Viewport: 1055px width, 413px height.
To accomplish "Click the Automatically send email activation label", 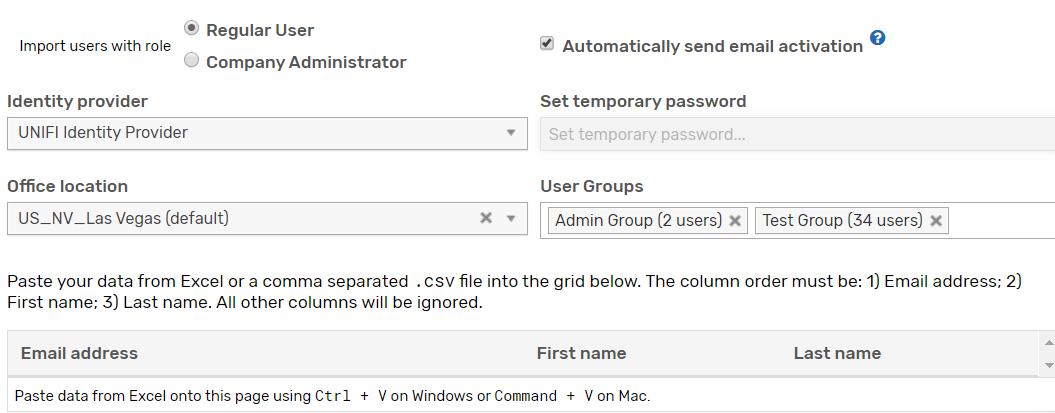I will 712,46.
